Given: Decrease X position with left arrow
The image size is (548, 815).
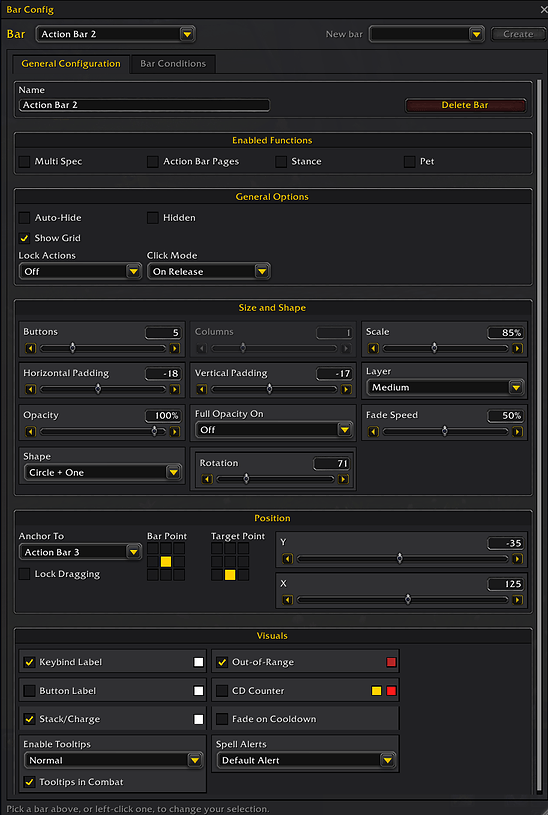Looking at the screenshot, I should point(287,600).
